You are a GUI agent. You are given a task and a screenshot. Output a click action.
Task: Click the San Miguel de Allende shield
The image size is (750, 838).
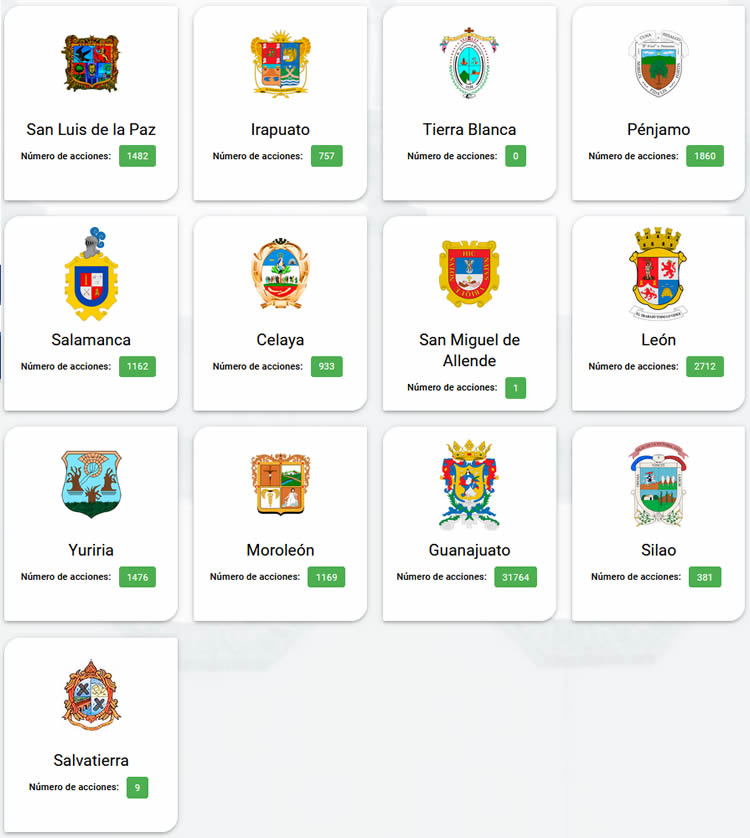tap(469, 274)
